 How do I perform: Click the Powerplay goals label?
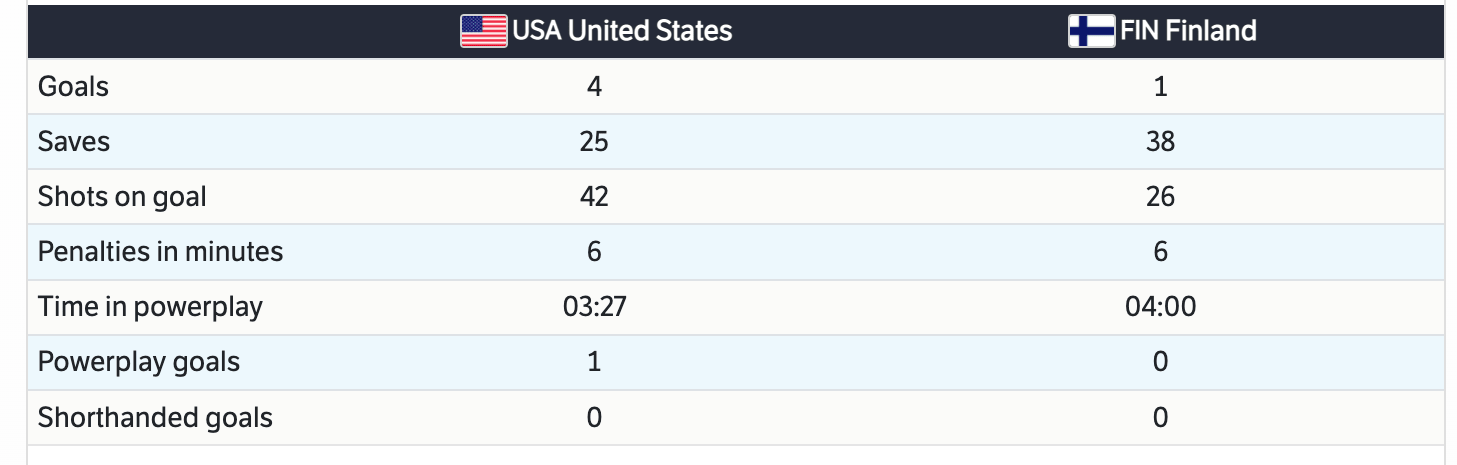(x=139, y=361)
